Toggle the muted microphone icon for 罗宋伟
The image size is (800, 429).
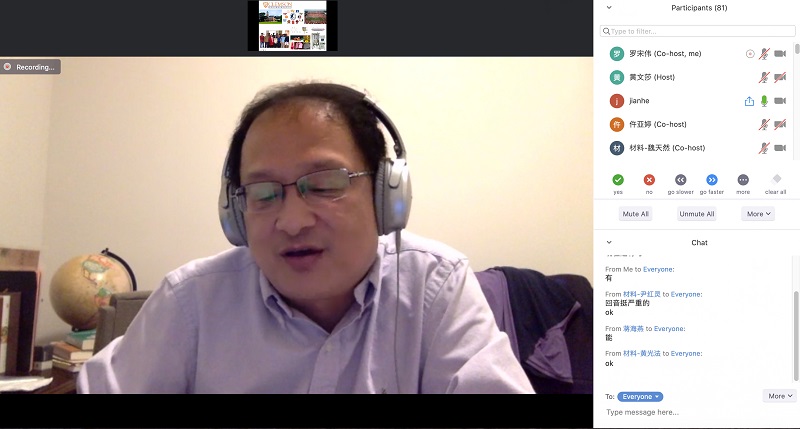coord(764,54)
